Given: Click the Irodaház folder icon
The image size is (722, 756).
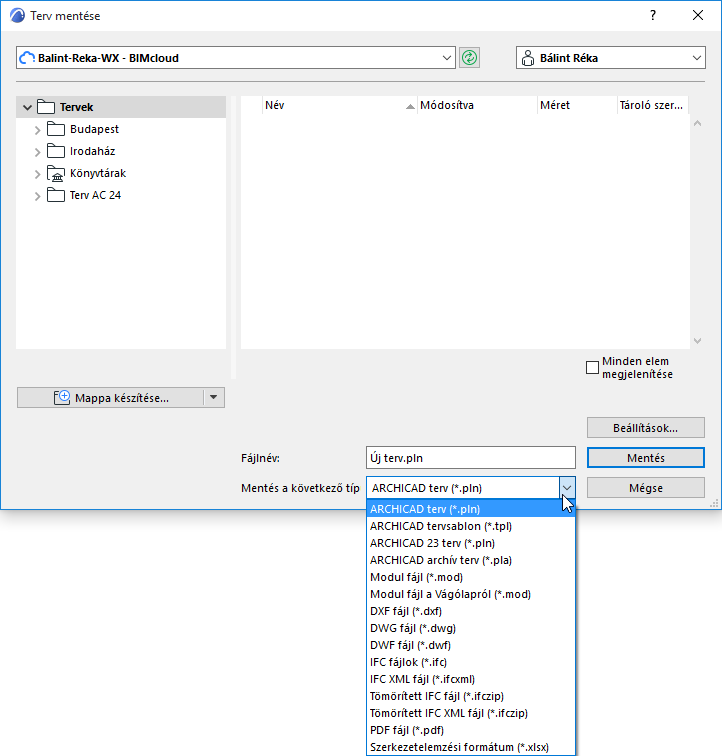Looking at the screenshot, I should (x=56, y=151).
